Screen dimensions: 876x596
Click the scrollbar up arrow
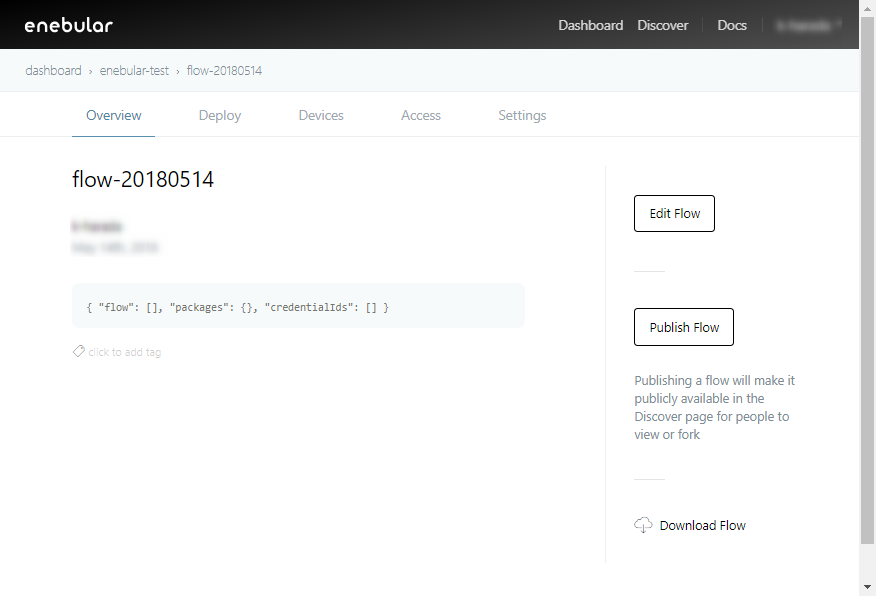click(x=867, y=7)
